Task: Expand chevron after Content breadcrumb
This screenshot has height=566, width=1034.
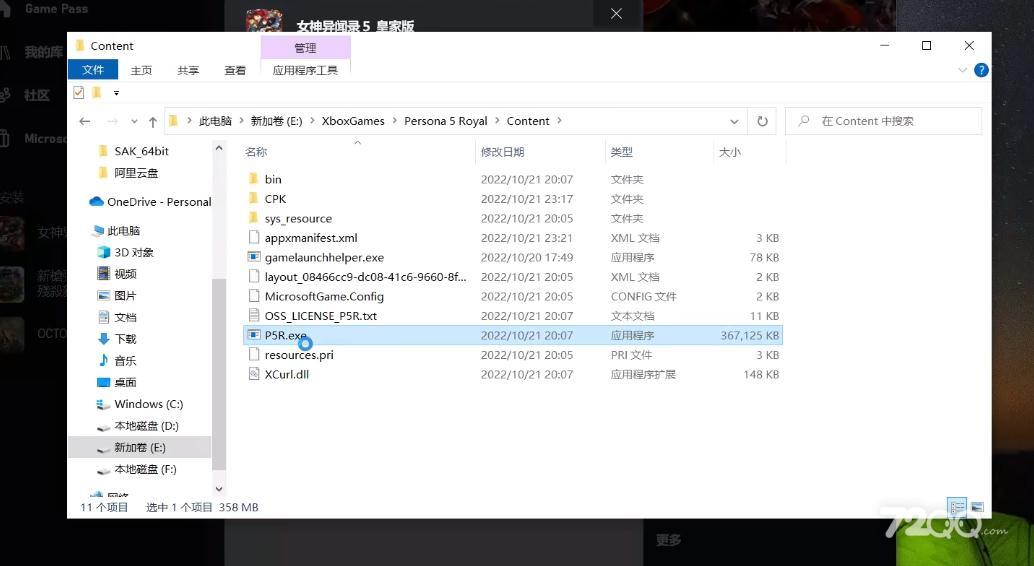Action: (559, 121)
